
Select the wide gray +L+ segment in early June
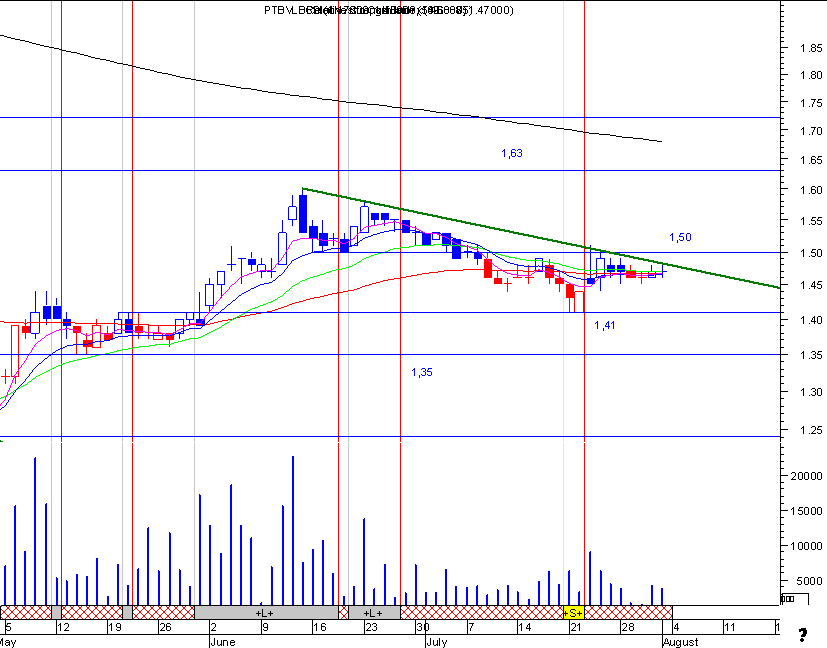point(266,613)
